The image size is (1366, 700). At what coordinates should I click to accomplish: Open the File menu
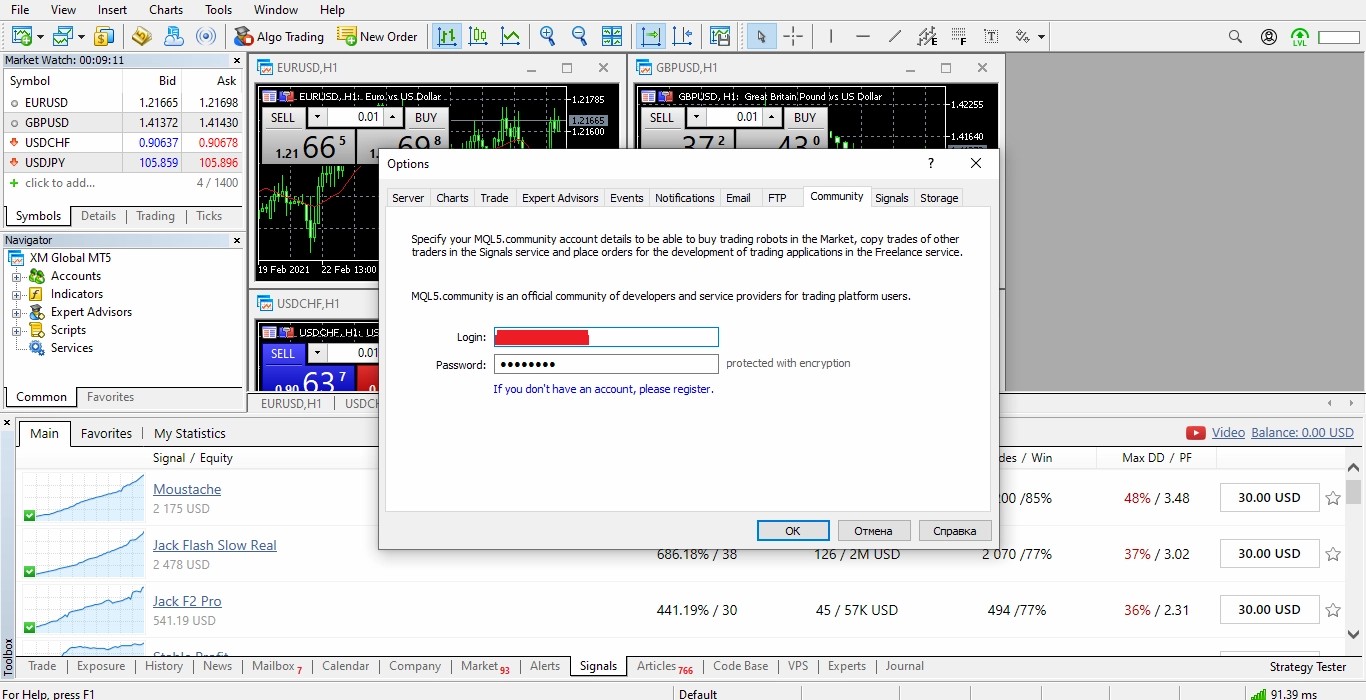click(20, 10)
